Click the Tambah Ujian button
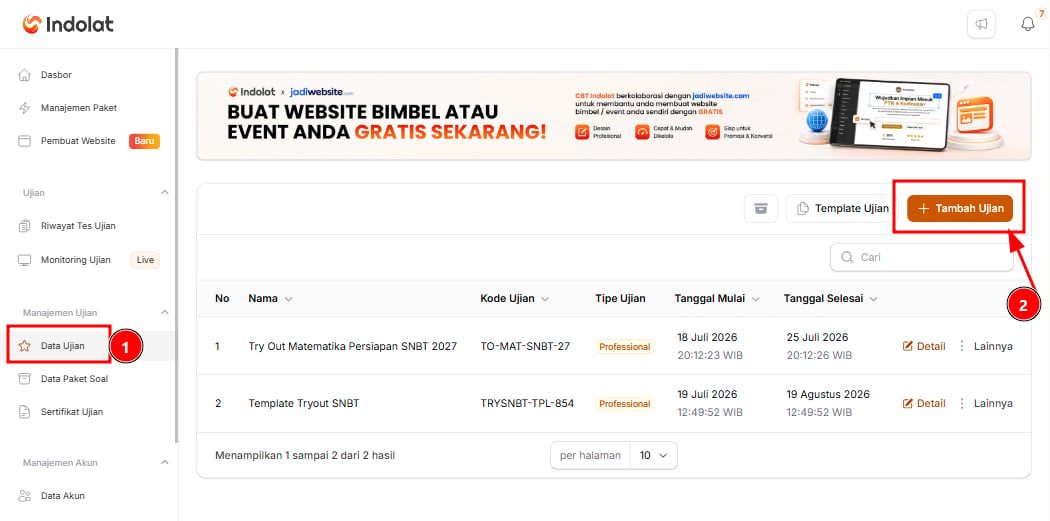1050x521 pixels. click(x=960, y=208)
